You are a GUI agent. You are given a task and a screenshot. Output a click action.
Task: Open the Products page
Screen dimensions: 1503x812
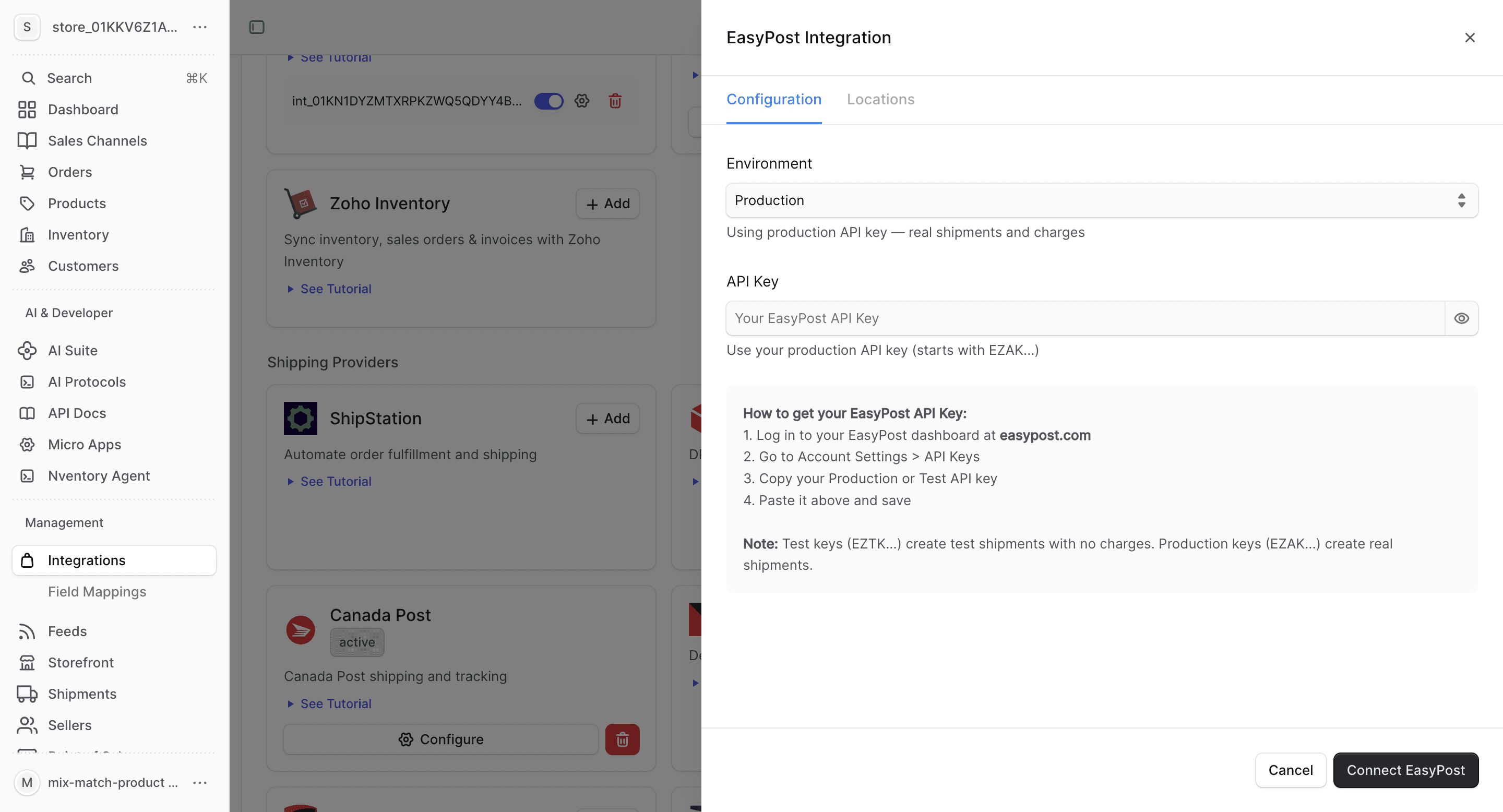114,204
